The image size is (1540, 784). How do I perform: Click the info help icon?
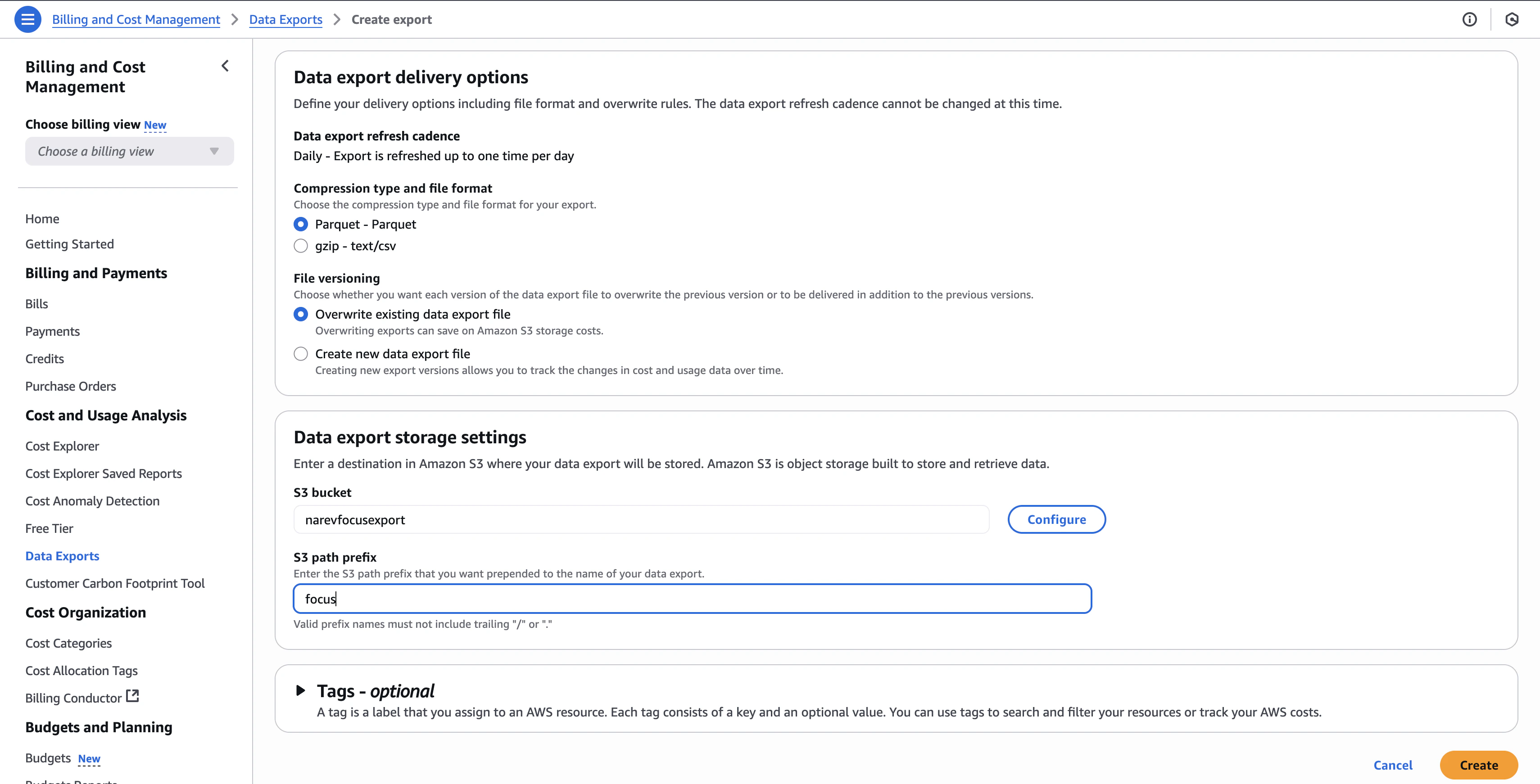click(1470, 19)
